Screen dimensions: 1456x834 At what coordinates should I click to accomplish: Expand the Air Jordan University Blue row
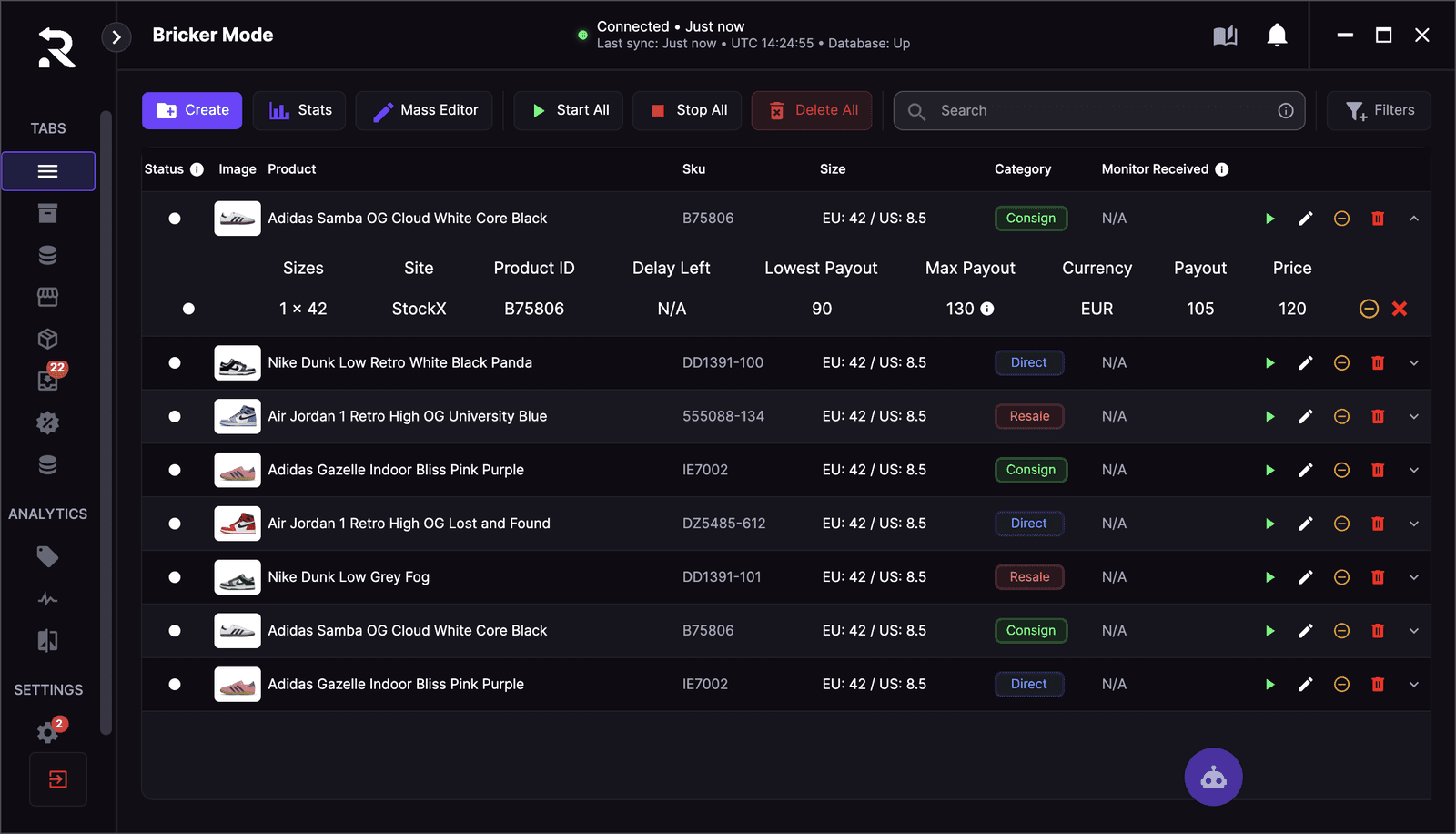tap(1414, 416)
